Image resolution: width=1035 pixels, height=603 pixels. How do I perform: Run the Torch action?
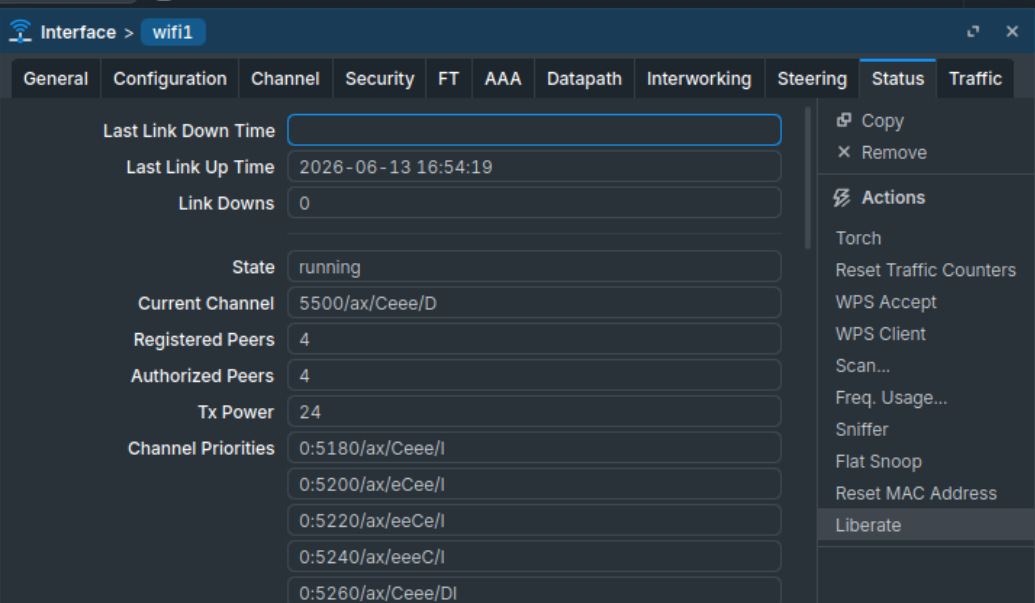[x=858, y=238]
